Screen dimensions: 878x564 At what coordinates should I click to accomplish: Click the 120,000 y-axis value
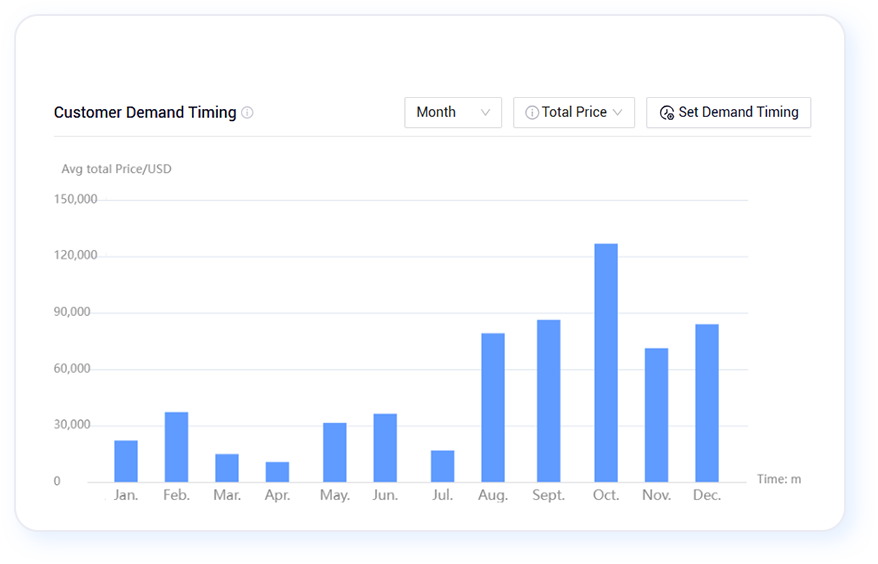pyautogui.click(x=76, y=255)
